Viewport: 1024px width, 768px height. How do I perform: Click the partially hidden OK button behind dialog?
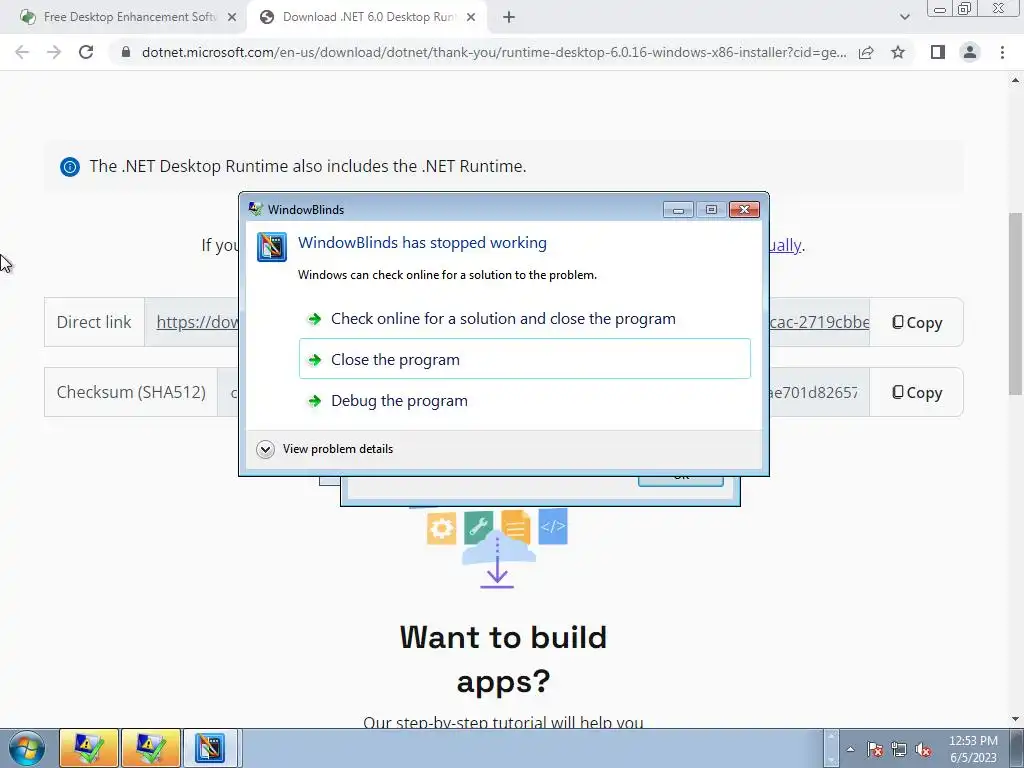(x=680, y=481)
